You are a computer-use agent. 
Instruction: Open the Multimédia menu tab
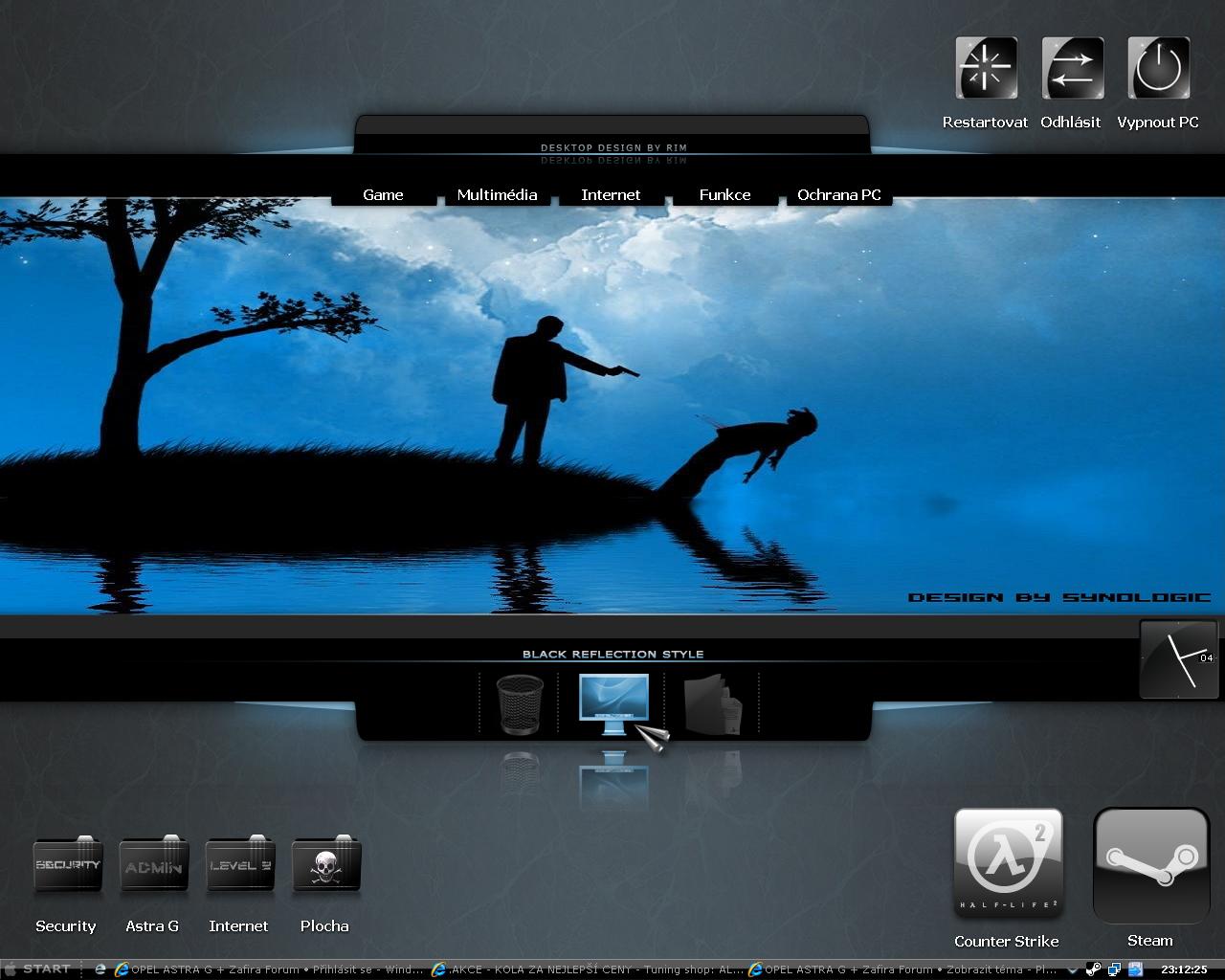point(497,194)
